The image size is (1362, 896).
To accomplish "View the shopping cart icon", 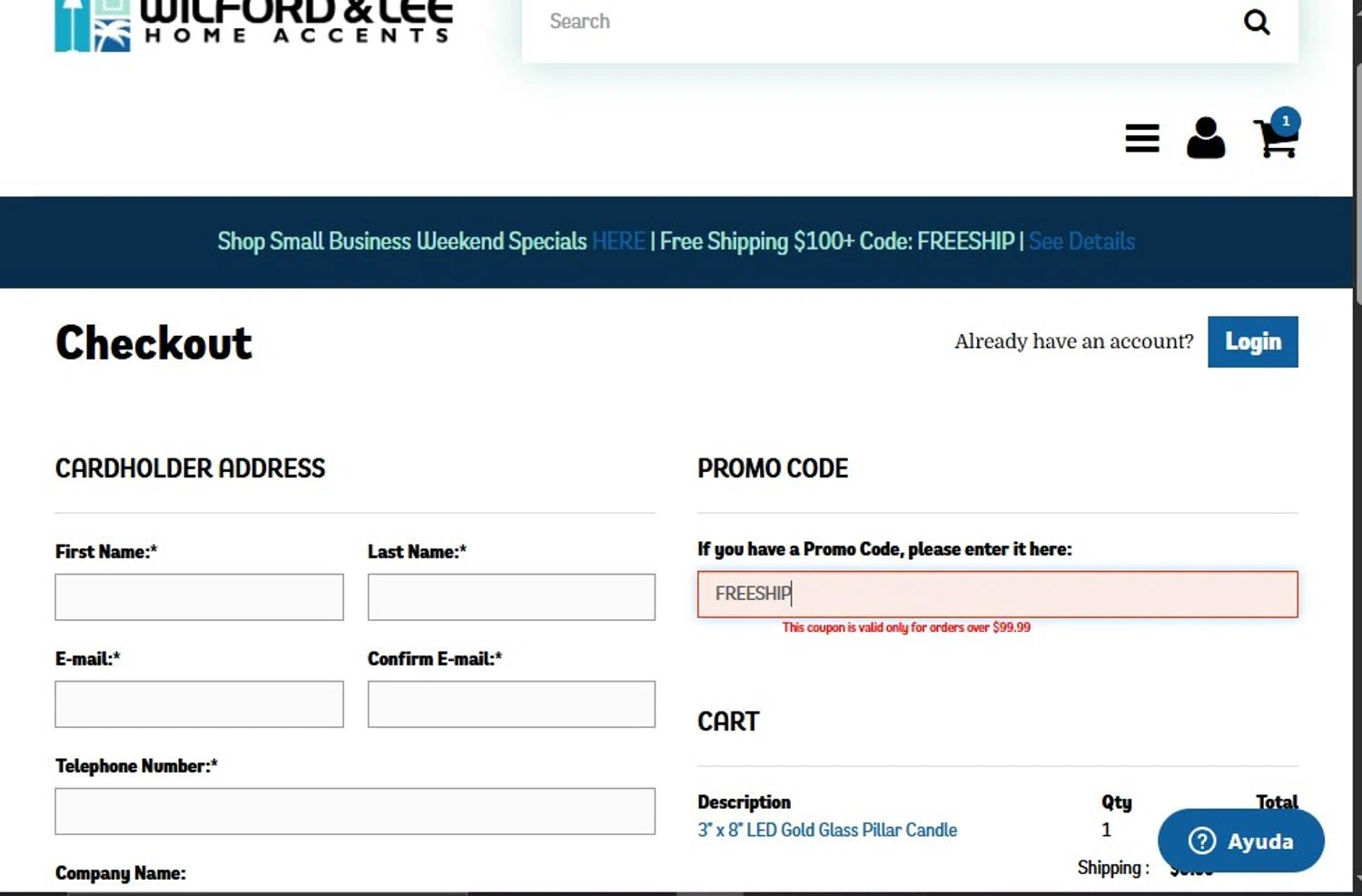I will pyautogui.click(x=1274, y=140).
